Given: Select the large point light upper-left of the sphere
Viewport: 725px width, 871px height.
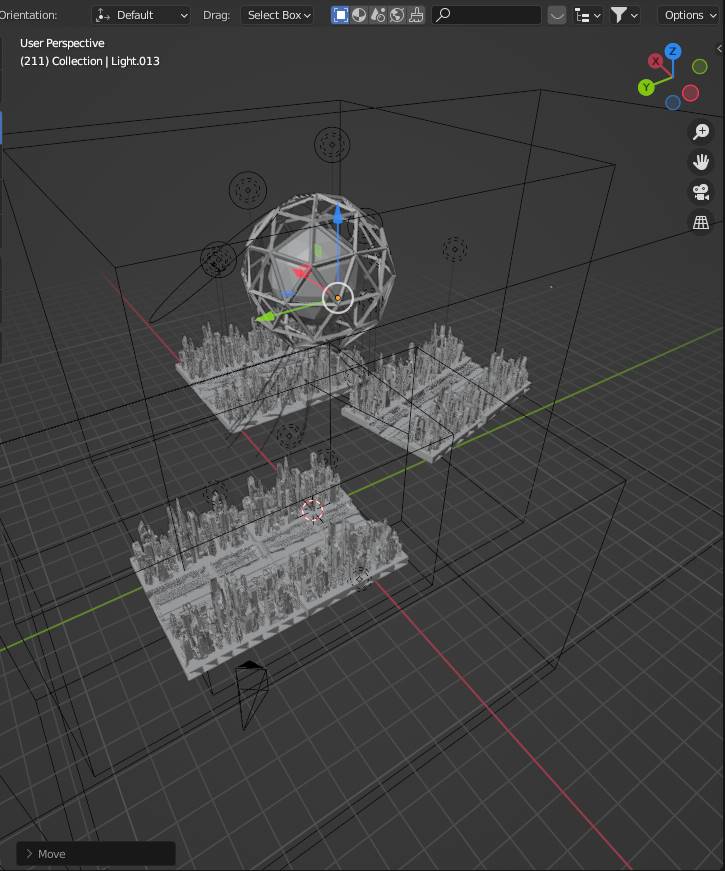Looking at the screenshot, I should [248, 191].
